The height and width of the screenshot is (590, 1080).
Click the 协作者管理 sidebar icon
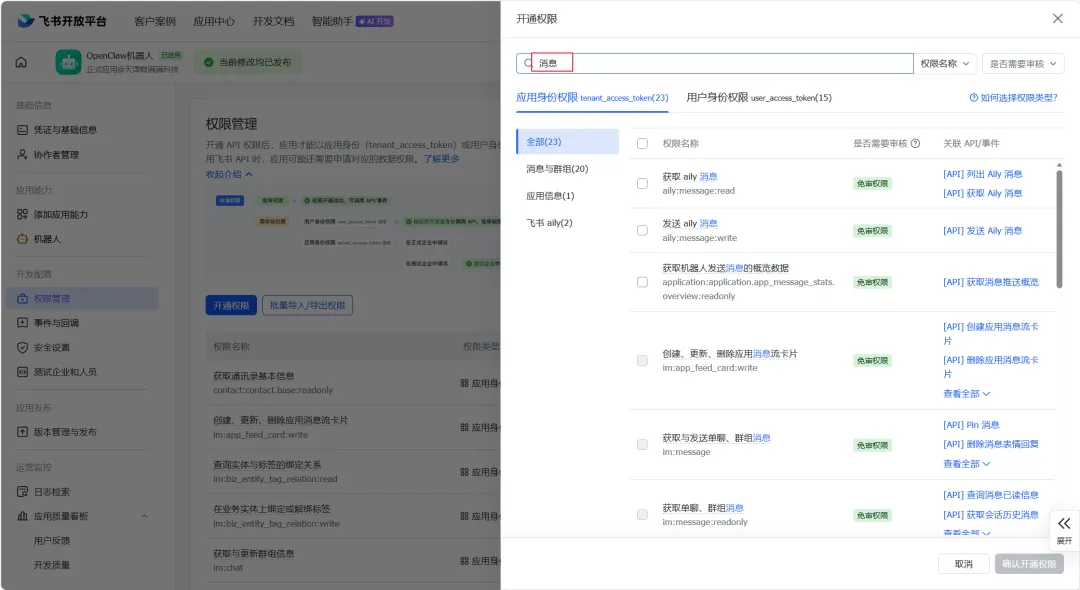pyautogui.click(x=23, y=154)
